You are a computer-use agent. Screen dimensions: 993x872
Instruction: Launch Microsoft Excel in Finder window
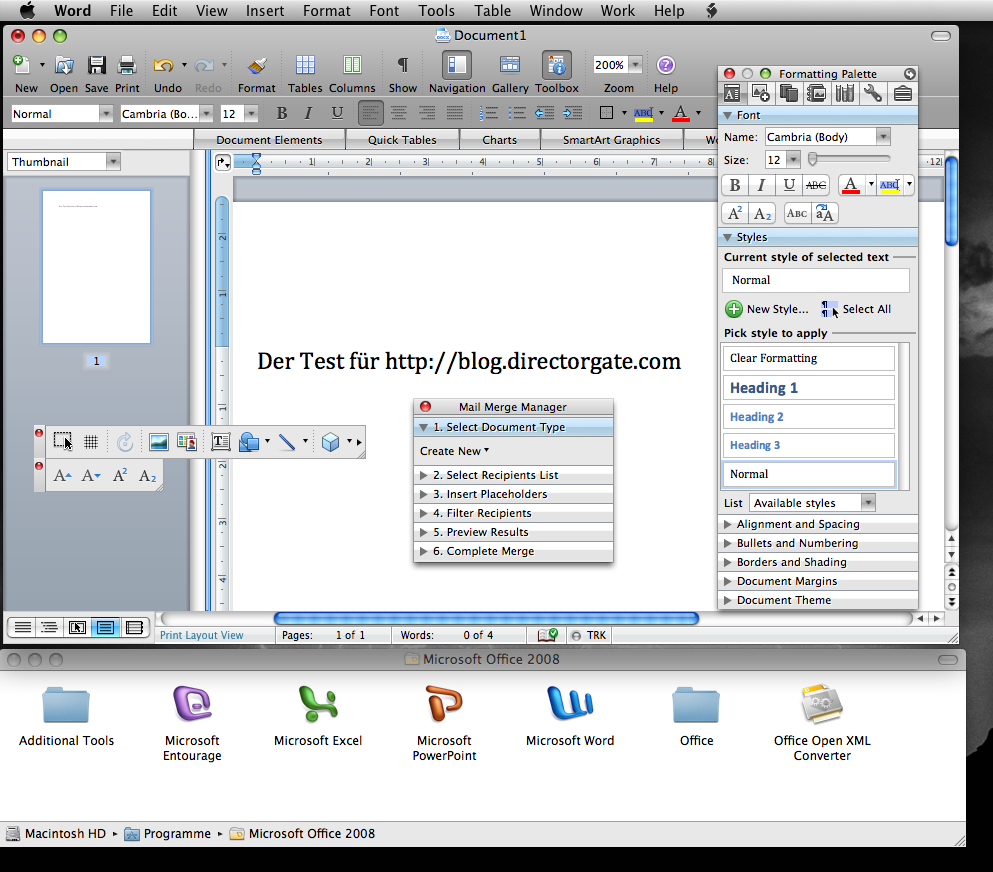coord(318,704)
